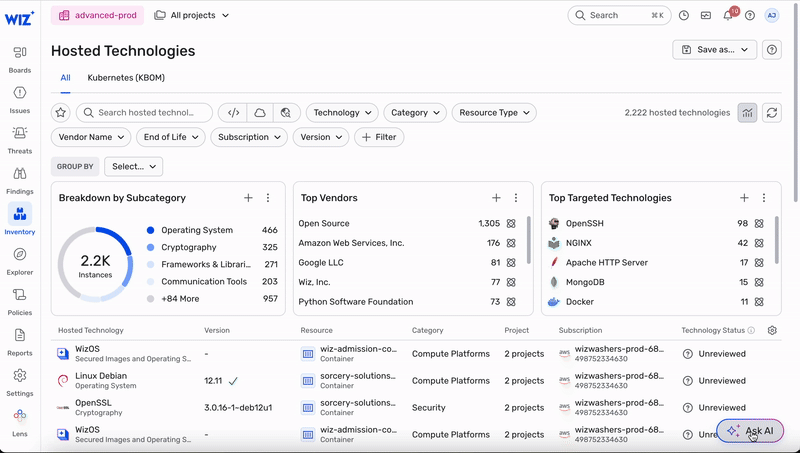Toggle the code filter icon button
800x453 pixels.
click(x=233, y=113)
